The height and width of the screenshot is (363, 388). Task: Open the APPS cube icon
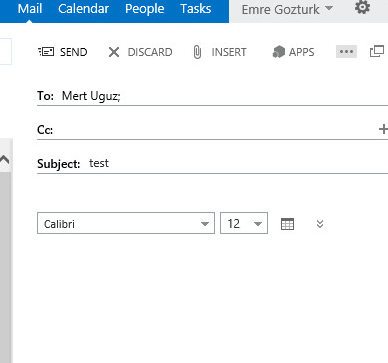[x=279, y=52]
